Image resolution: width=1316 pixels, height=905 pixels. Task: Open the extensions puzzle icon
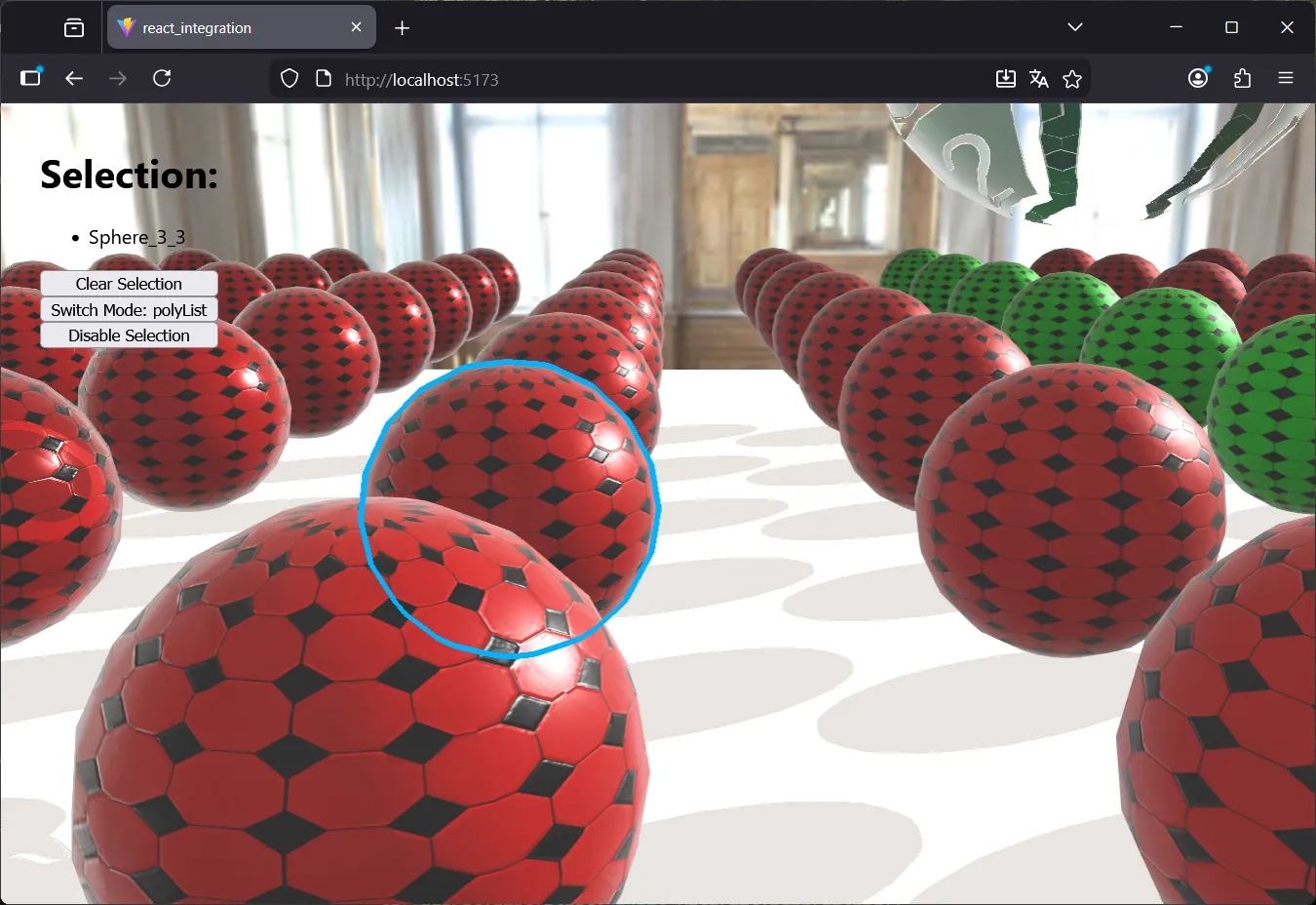(1242, 78)
